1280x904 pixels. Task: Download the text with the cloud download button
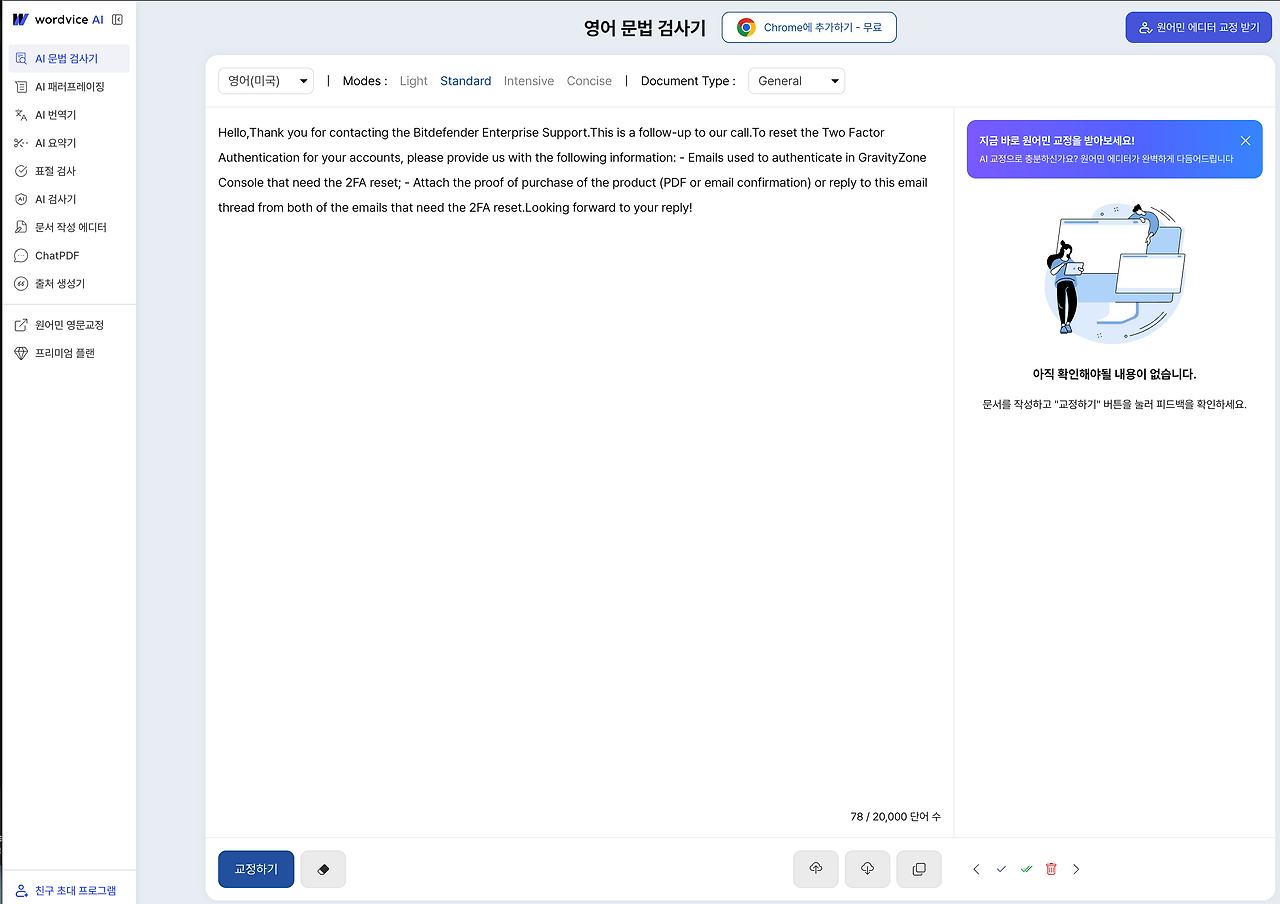point(867,868)
